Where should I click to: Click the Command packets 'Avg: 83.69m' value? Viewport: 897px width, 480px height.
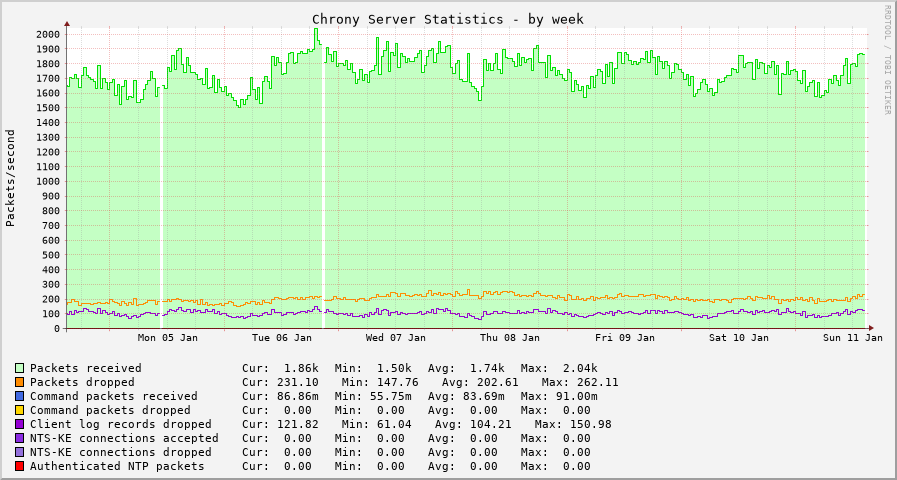click(x=466, y=396)
